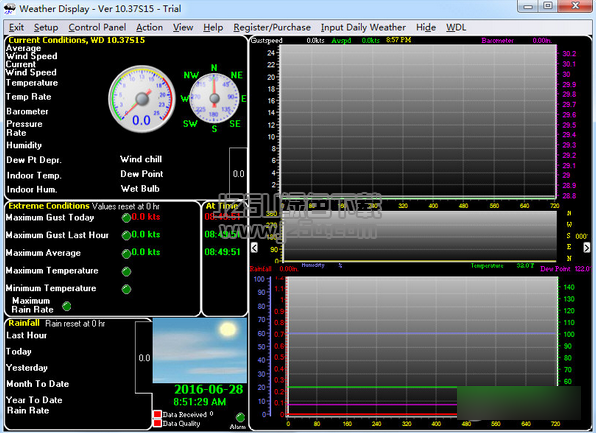Open the Control Panel menu
The width and height of the screenshot is (596, 433).
(x=97, y=27)
